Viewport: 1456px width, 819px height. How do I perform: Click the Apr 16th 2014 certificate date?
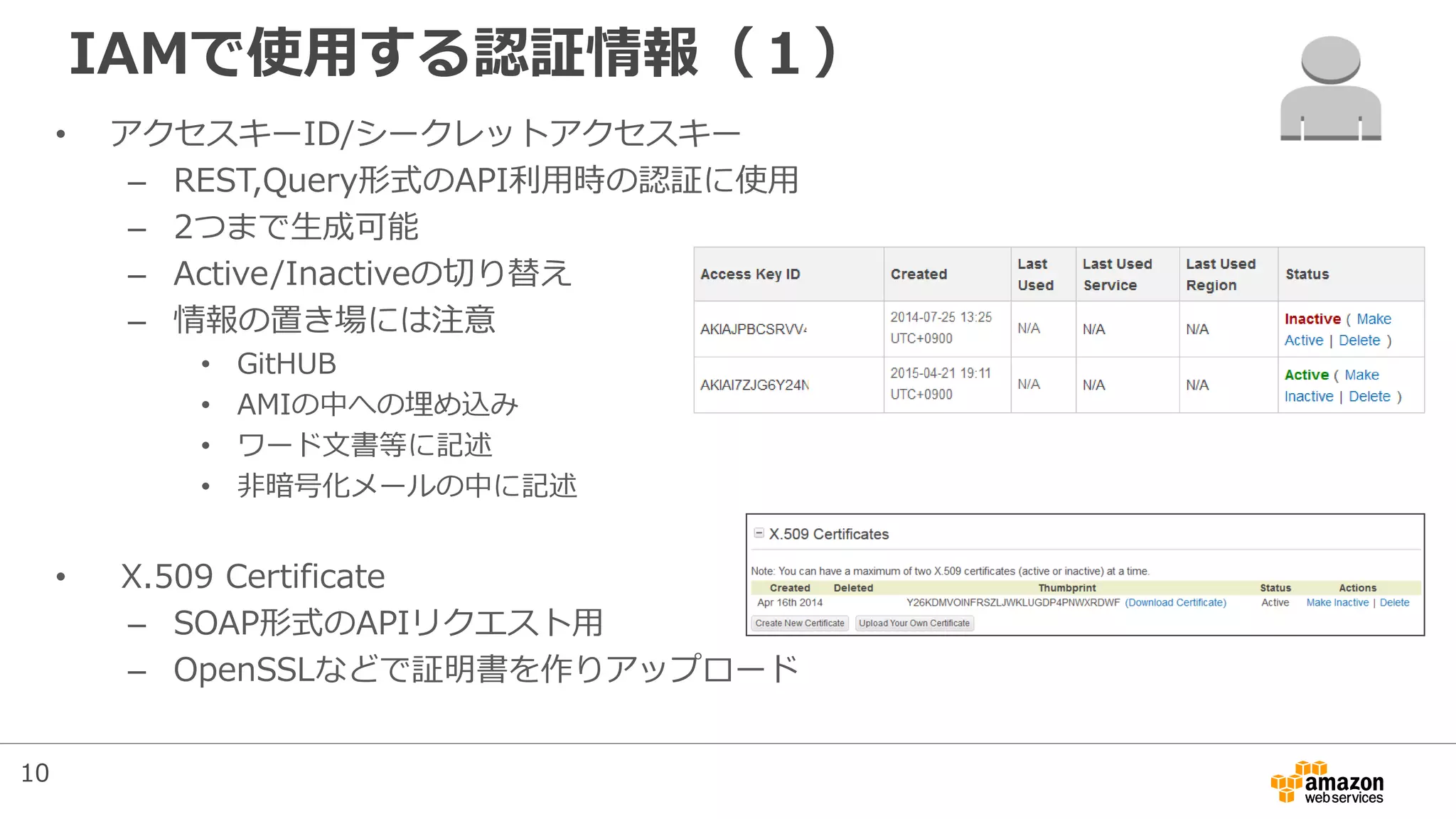(x=790, y=602)
